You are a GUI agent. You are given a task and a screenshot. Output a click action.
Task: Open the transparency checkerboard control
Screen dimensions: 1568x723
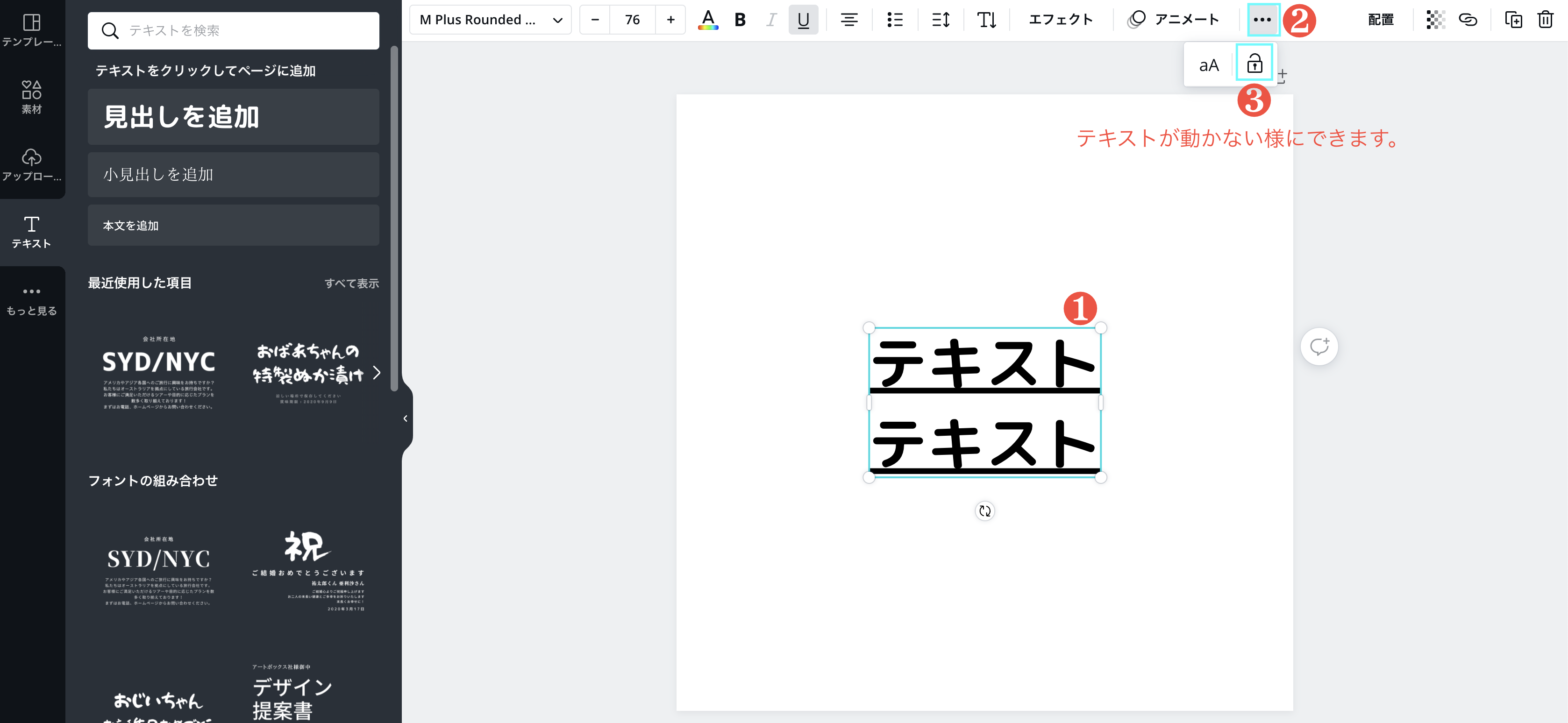coord(1435,20)
